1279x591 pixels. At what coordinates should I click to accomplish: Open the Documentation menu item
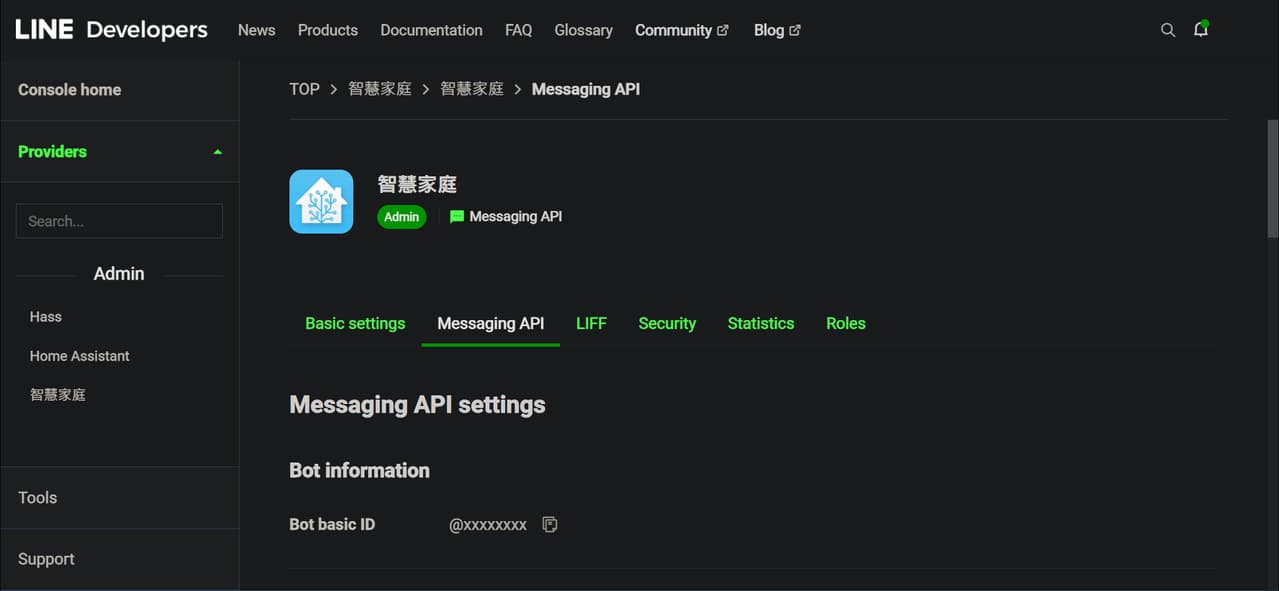(431, 30)
